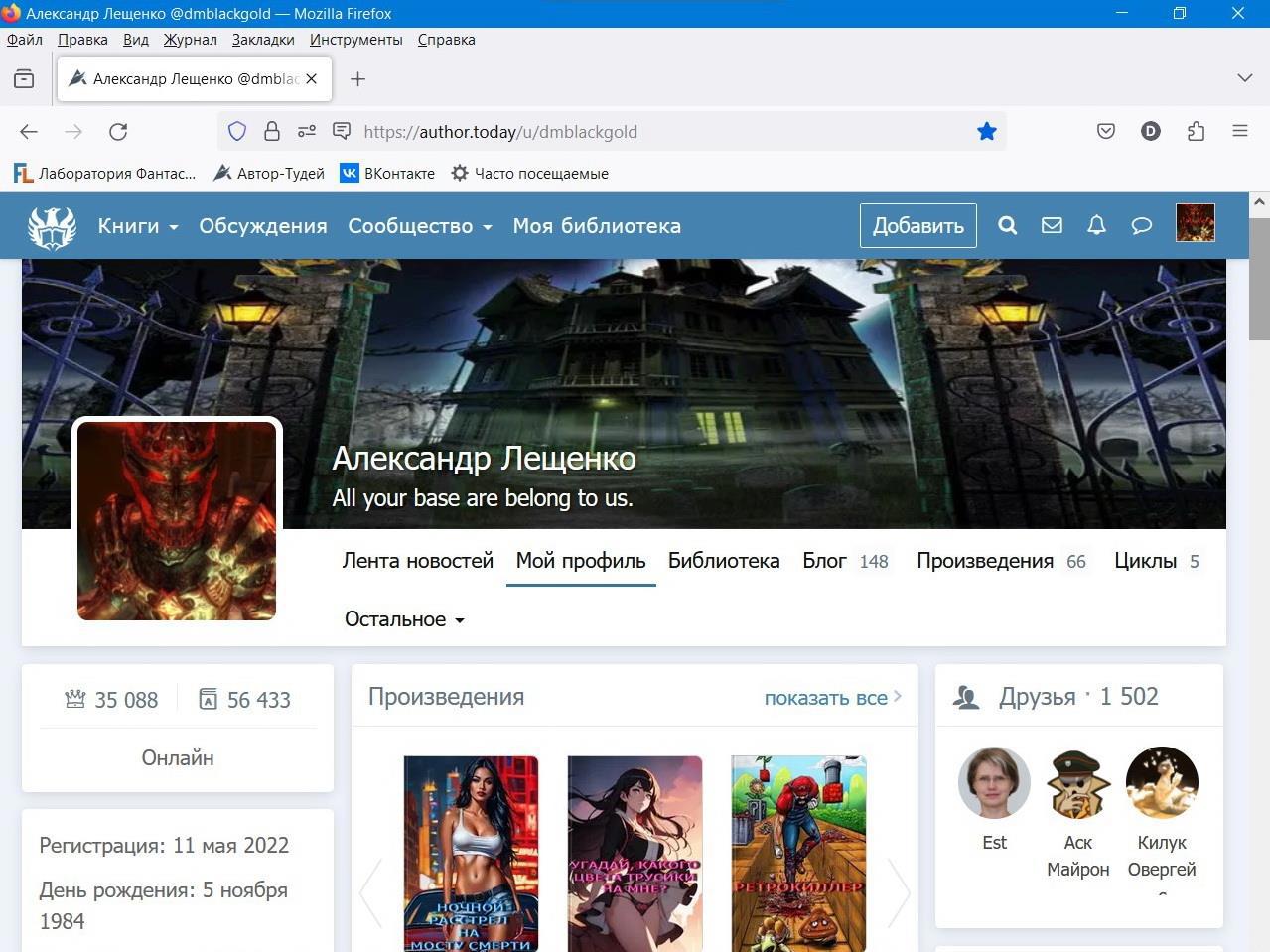
Task: Open messages via the envelope icon
Action: point(1052,226)
